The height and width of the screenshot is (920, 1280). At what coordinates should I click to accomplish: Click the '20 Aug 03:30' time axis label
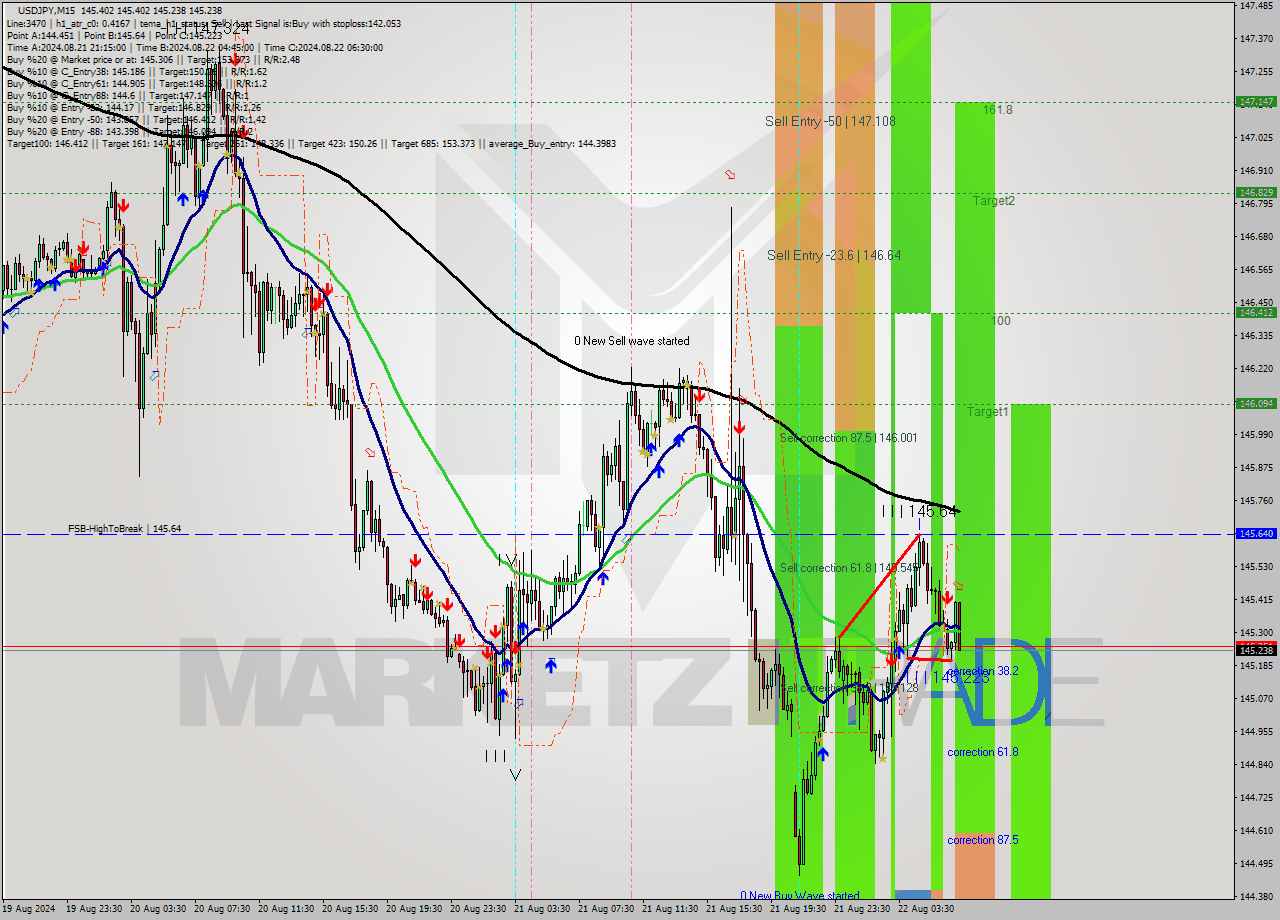(x=157, y=909)
